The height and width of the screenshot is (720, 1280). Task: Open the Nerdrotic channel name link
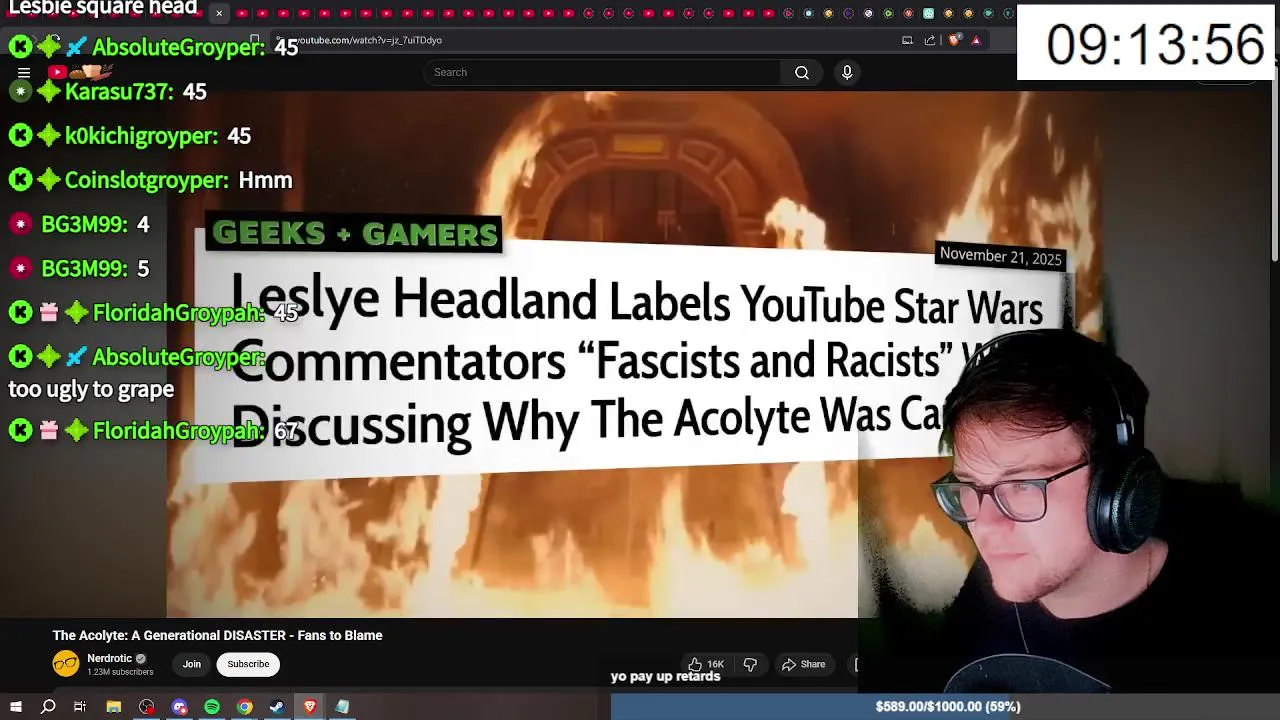(x=110, y=659)
